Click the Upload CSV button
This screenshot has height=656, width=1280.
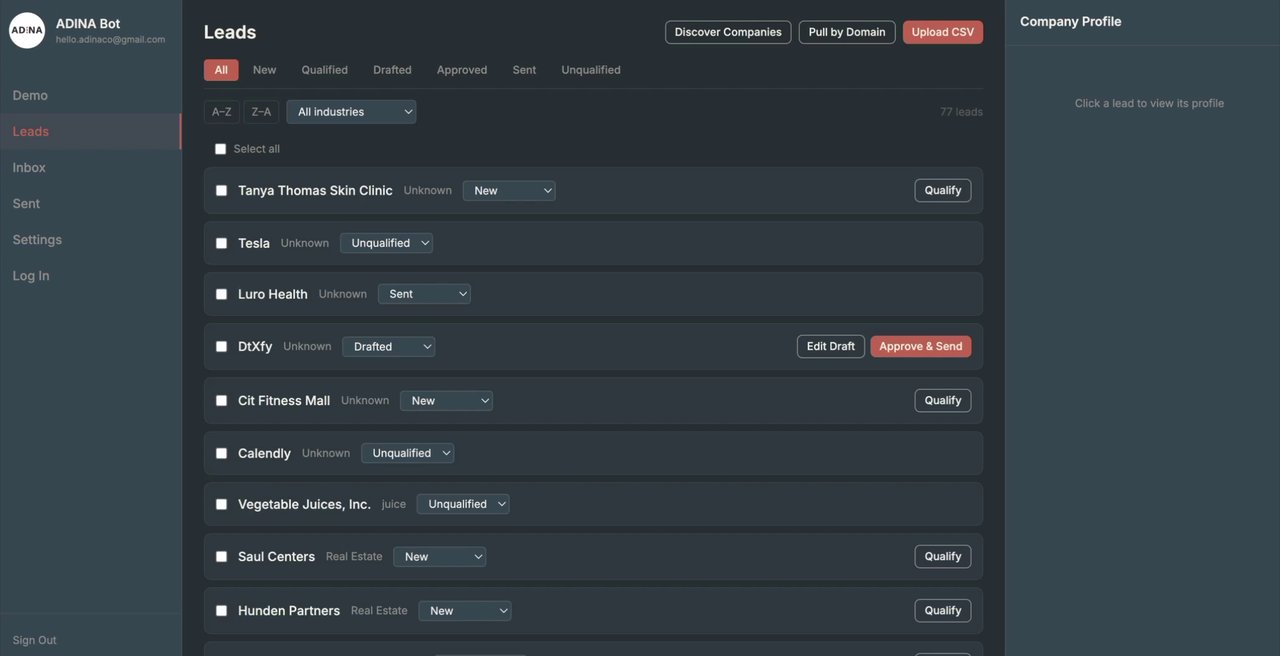tap(943, 32)
